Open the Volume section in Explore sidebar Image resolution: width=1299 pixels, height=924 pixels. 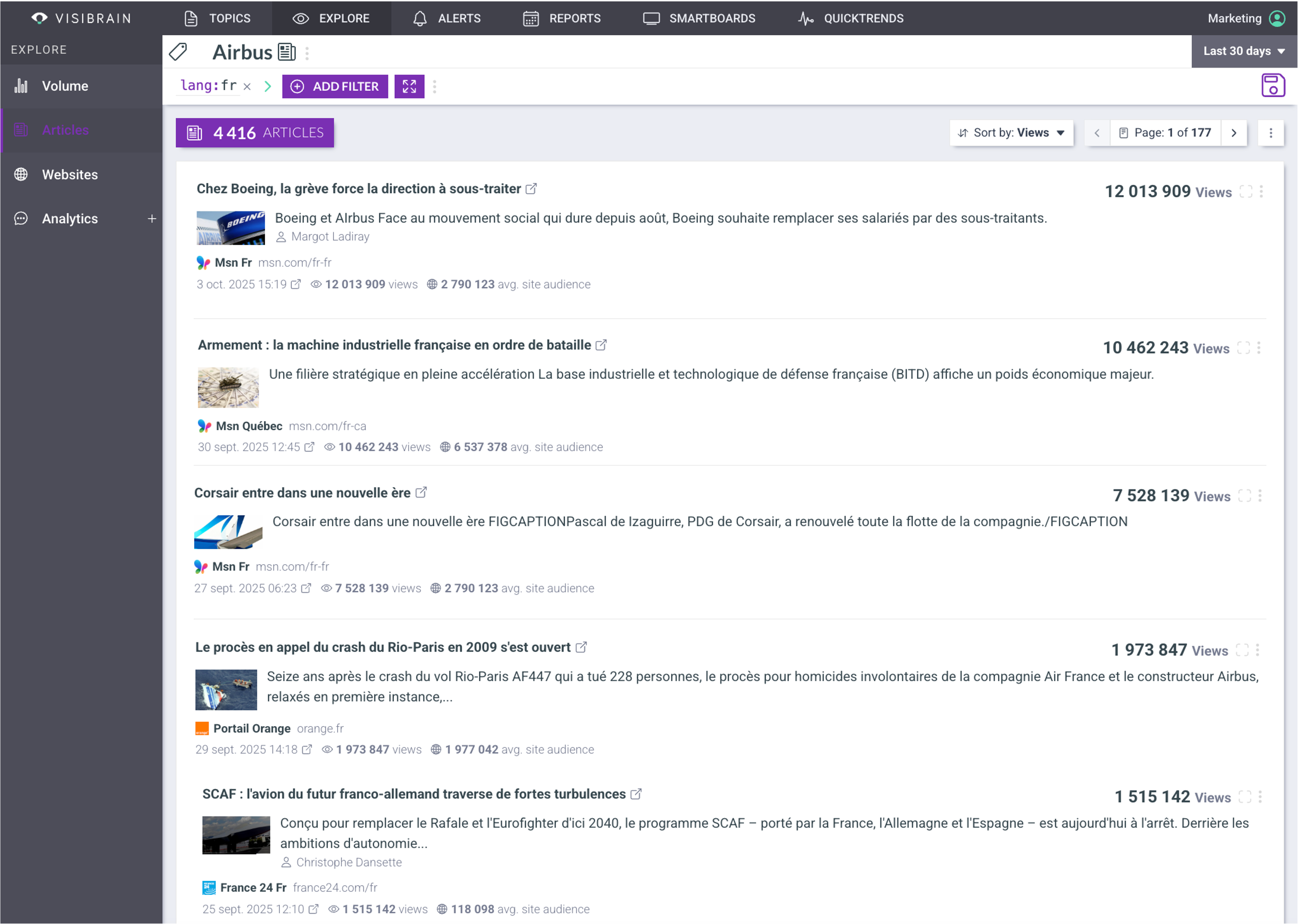64,86
